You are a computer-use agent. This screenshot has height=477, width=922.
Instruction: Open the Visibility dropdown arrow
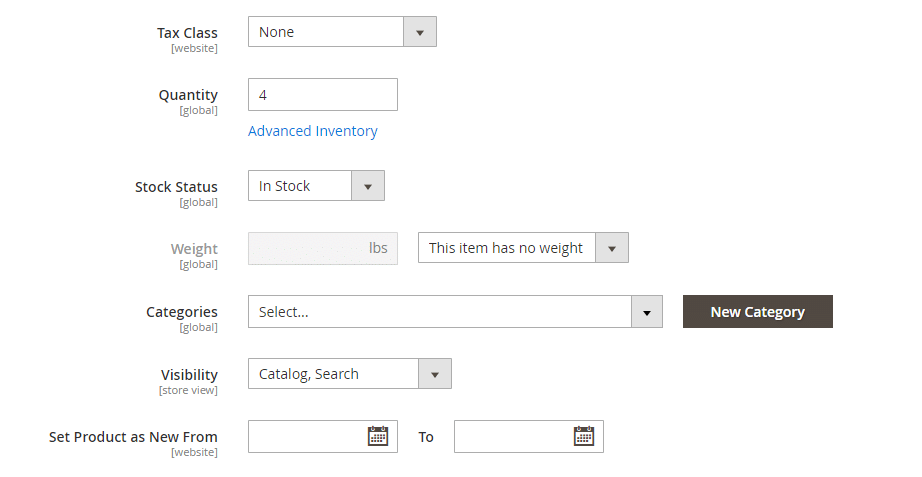pyautogui.click(x=434, y=374)
